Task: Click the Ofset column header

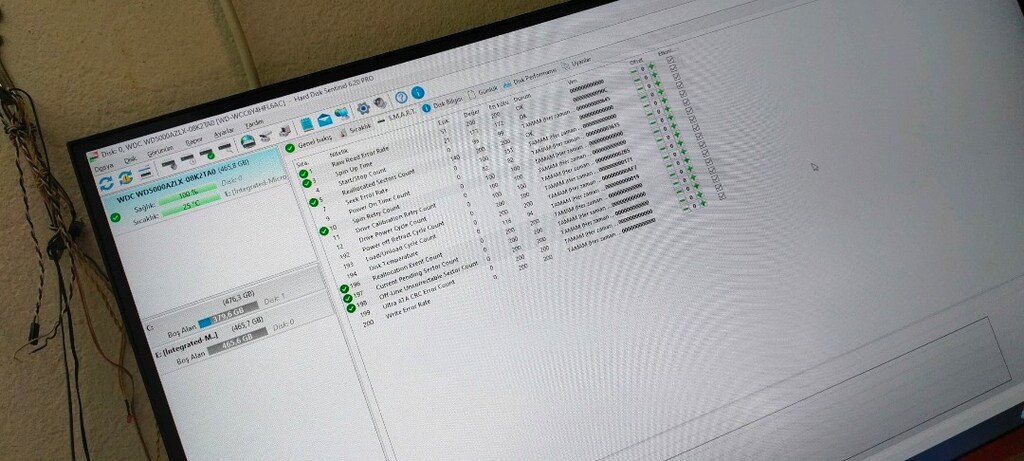Action: 636,61
